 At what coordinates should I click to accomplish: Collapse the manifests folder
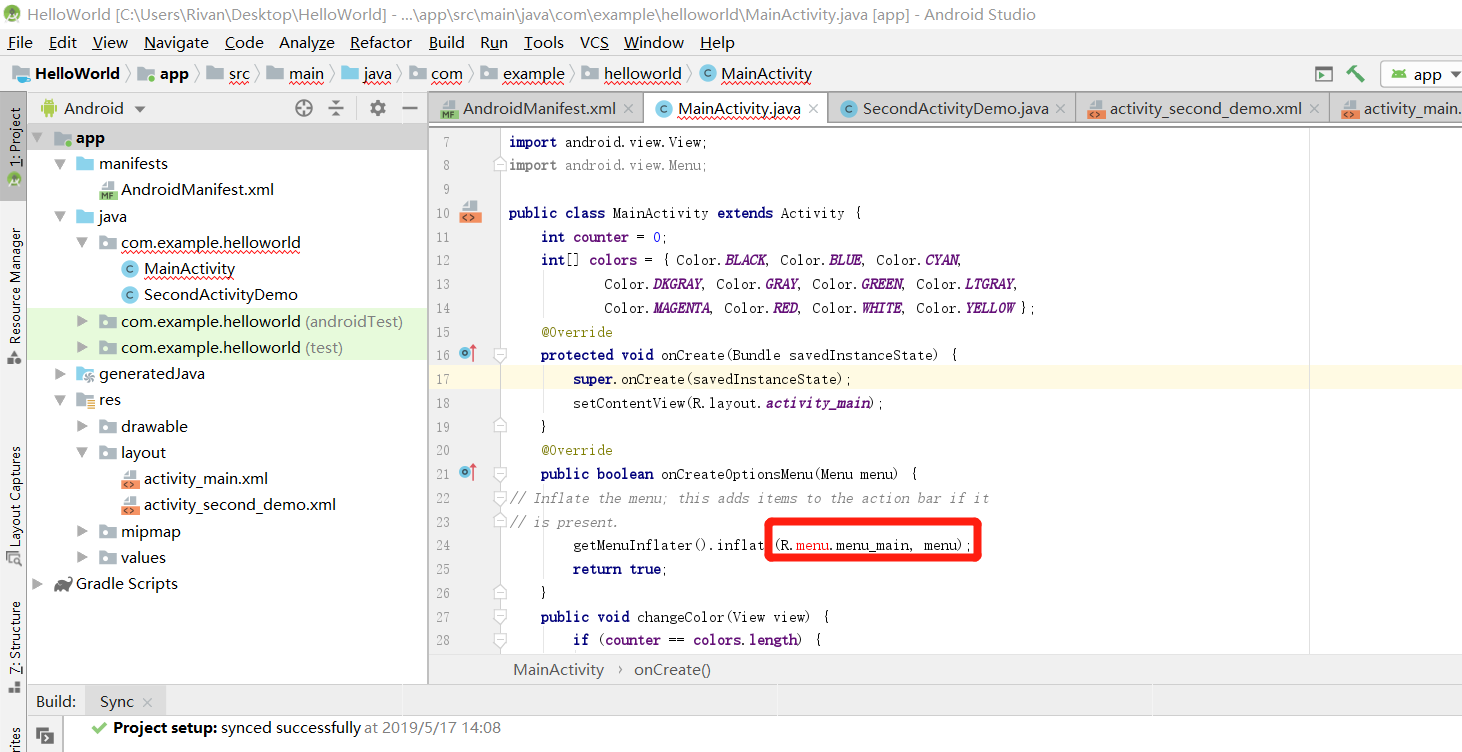[x=60, y=164]
